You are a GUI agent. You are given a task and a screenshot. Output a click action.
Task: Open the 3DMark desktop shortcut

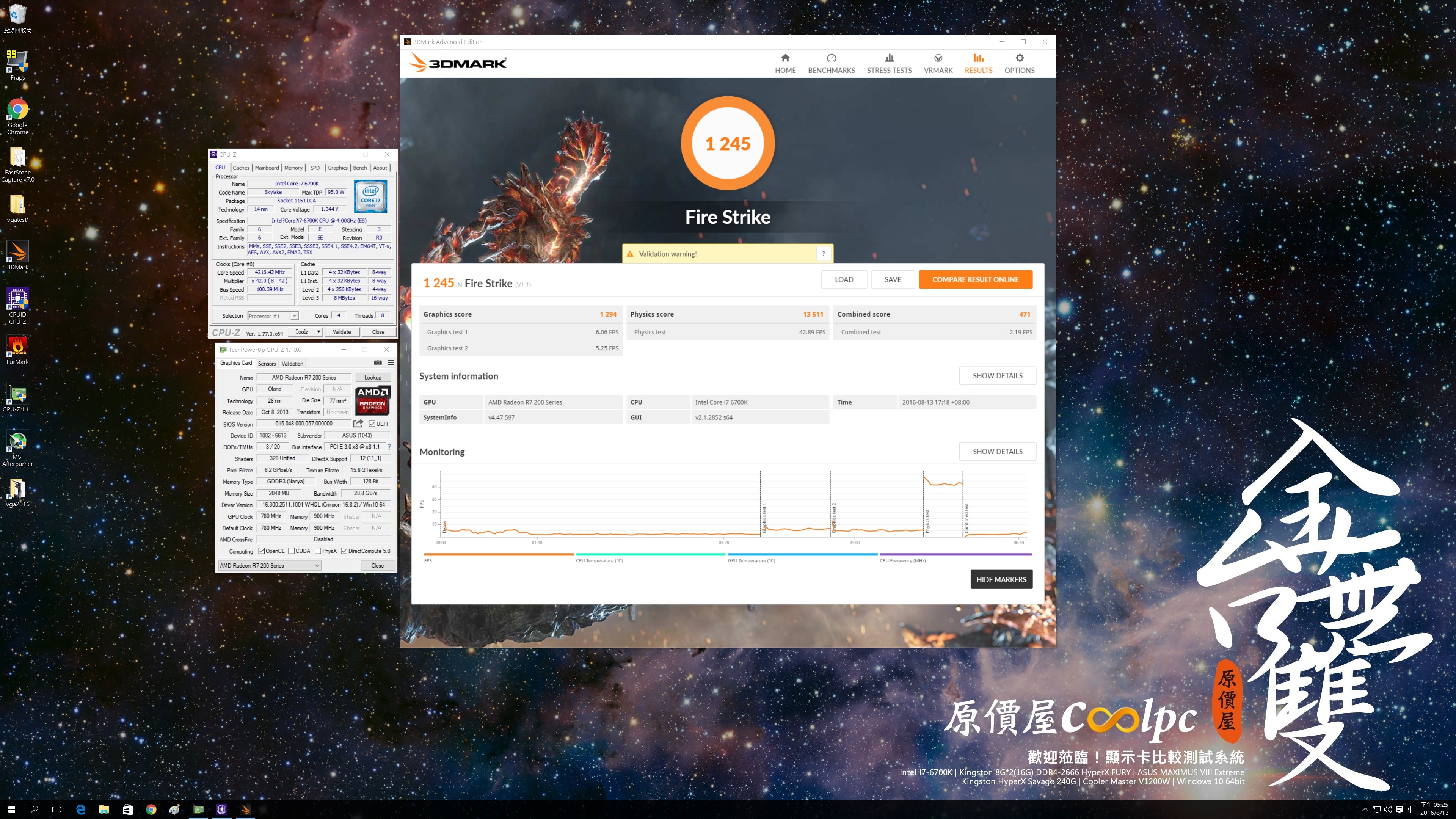[x=17, y=256]
